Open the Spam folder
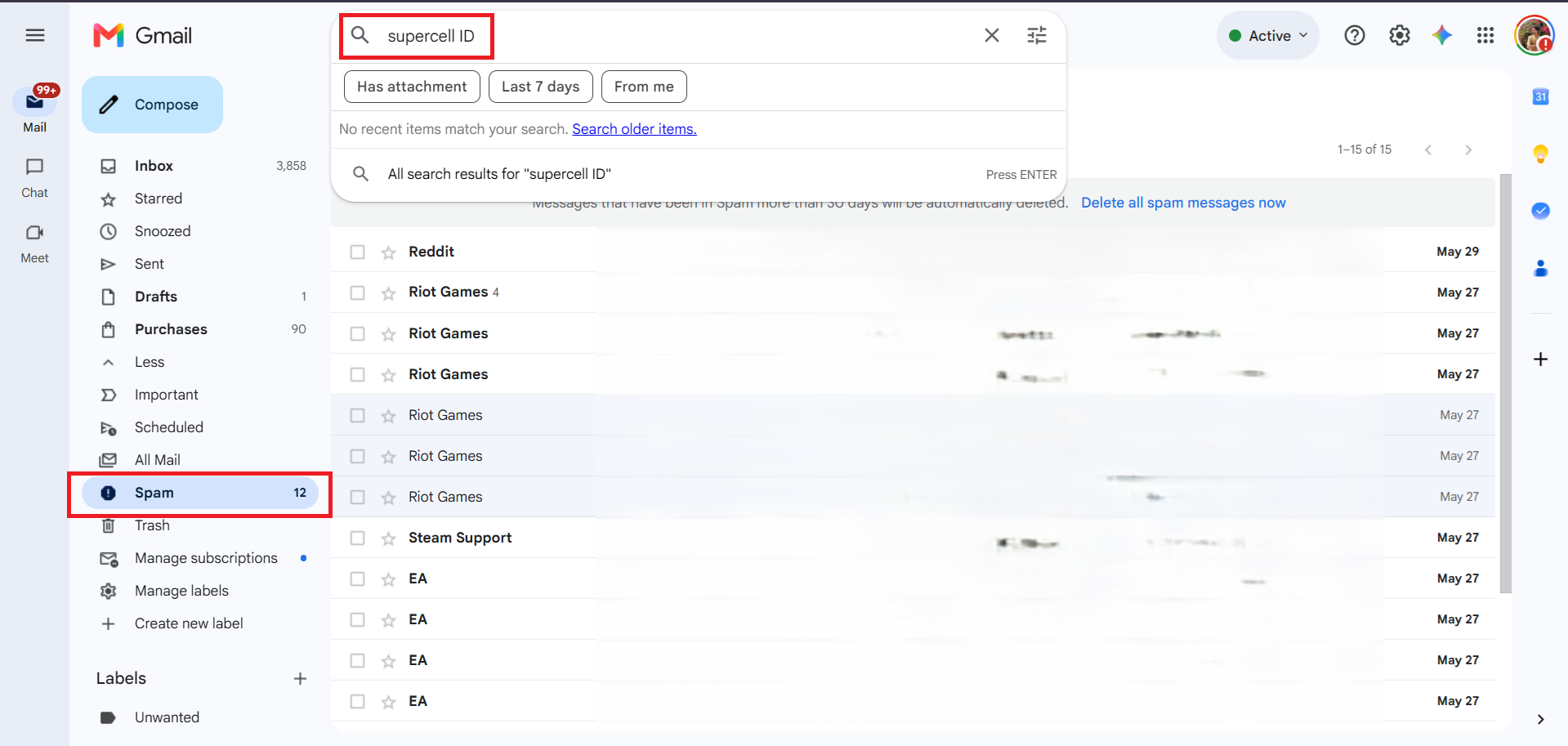 [x=199, y=493]
